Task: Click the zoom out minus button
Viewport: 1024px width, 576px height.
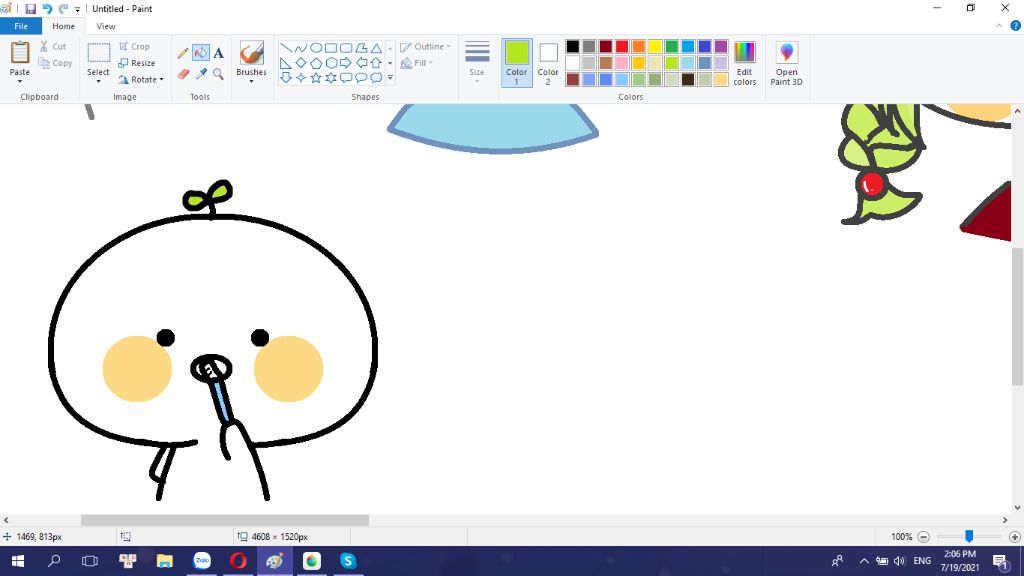Action: click(923, 537)
